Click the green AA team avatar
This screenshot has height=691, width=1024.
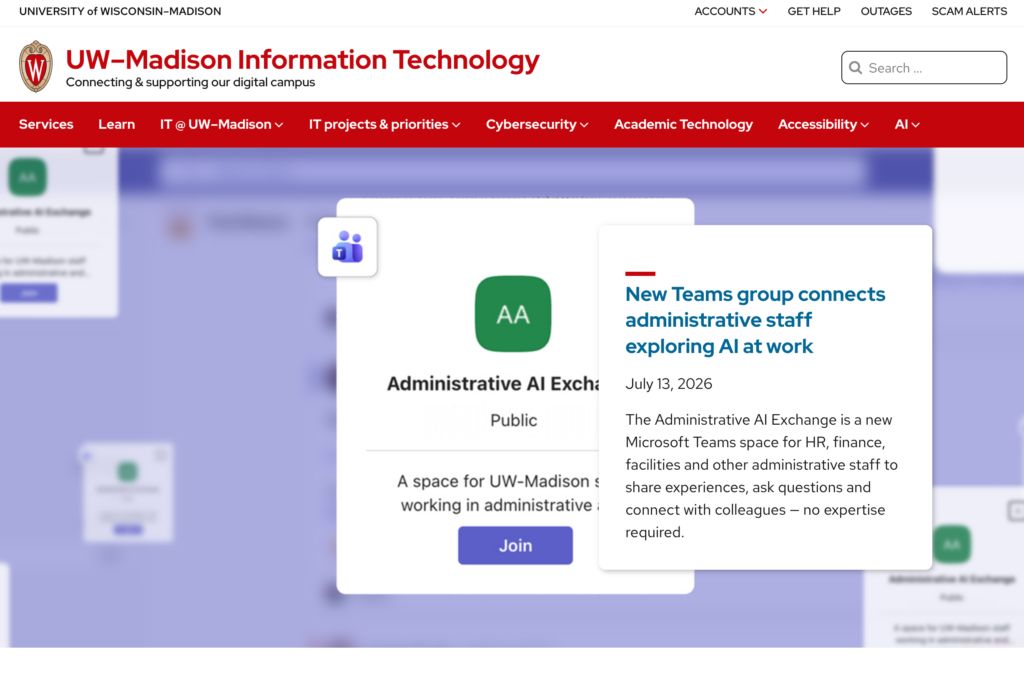513,313
